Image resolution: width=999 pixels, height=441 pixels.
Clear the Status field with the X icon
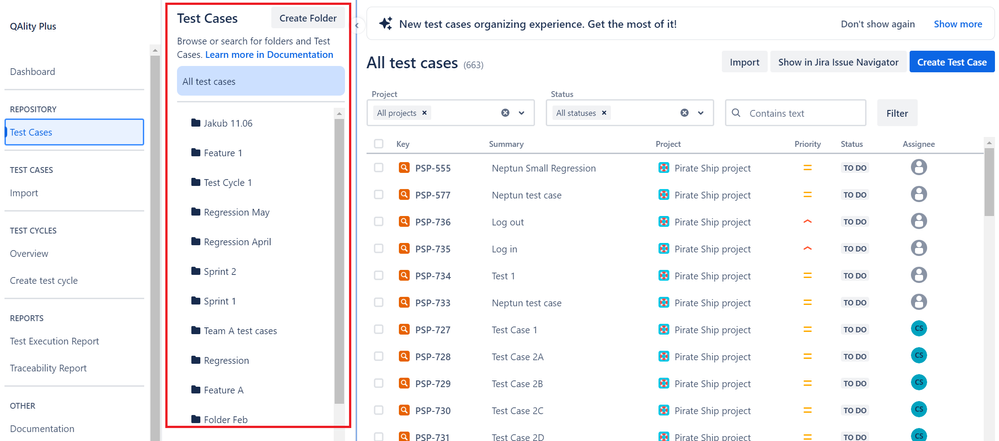click(x=684, y=113)
